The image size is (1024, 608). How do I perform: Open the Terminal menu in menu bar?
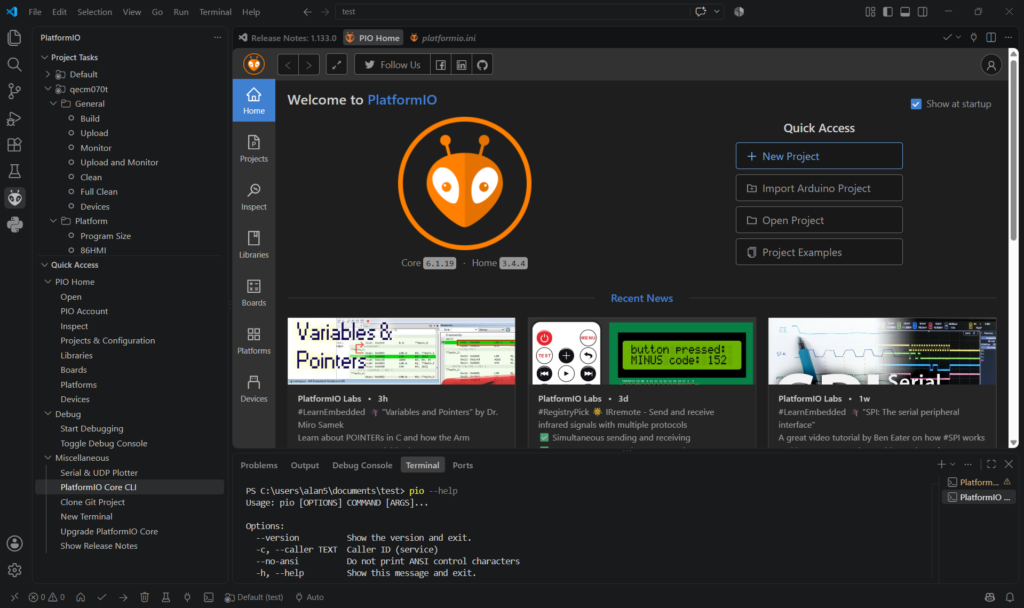pos(215,12)
